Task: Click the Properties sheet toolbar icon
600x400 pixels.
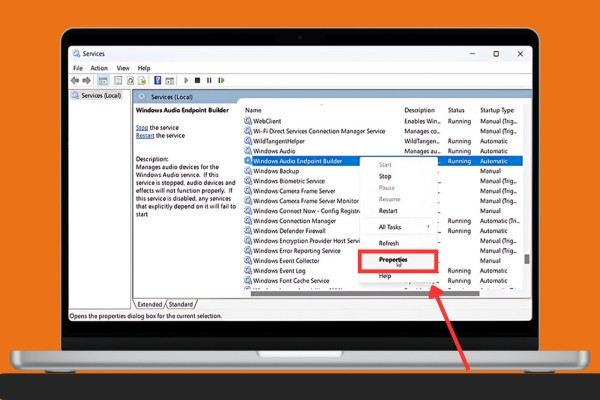Action: 118,80
